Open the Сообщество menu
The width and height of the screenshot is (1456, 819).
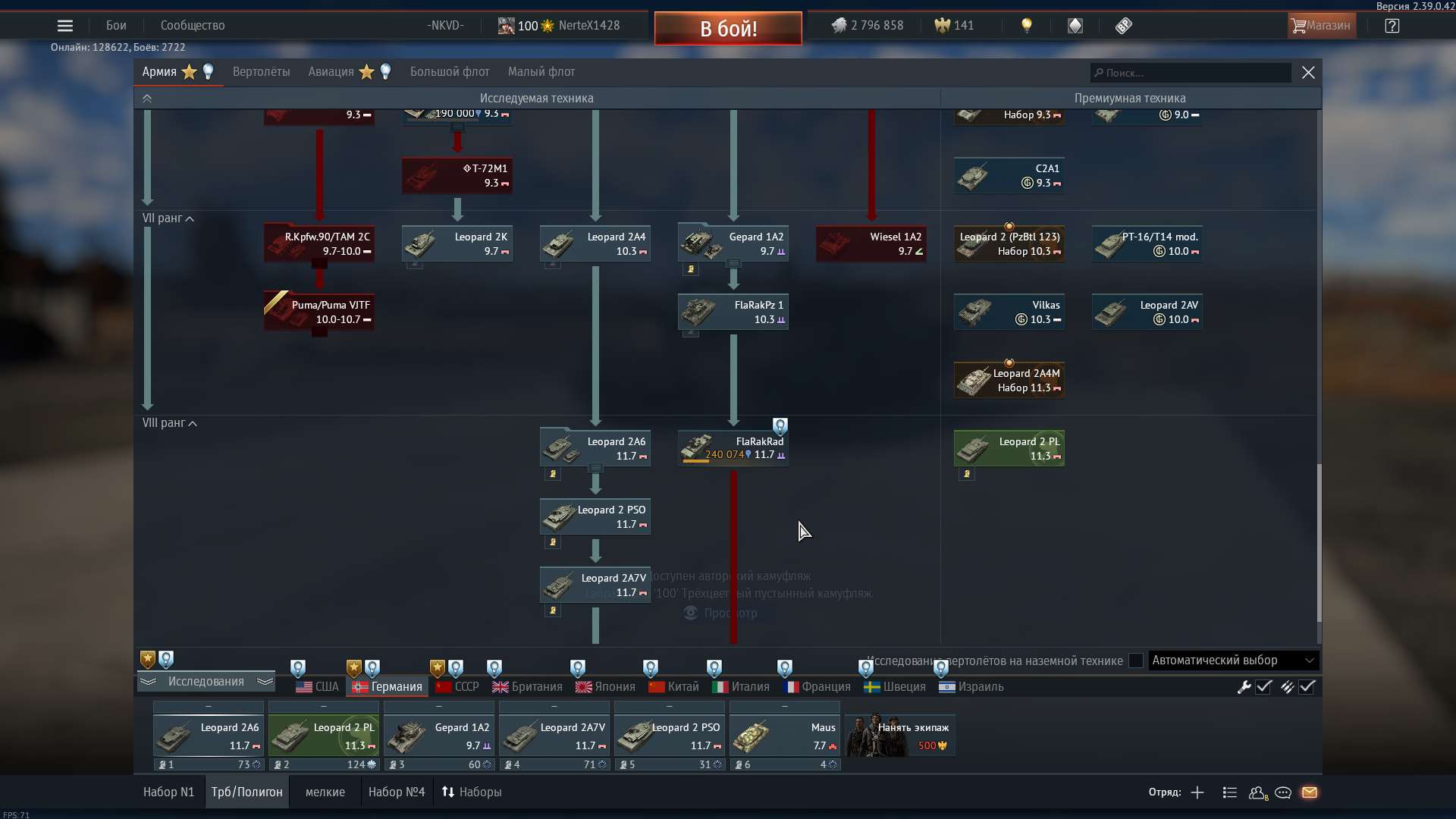click(193, 26)
